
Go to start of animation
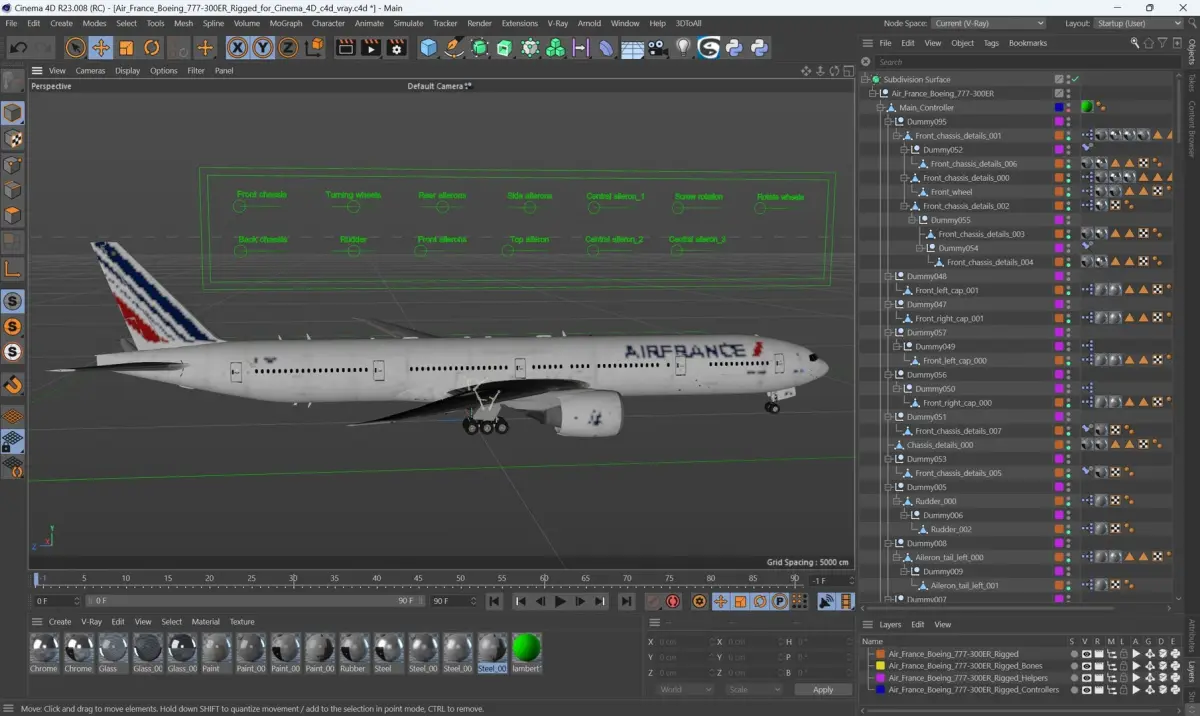[x=494, y=601]
